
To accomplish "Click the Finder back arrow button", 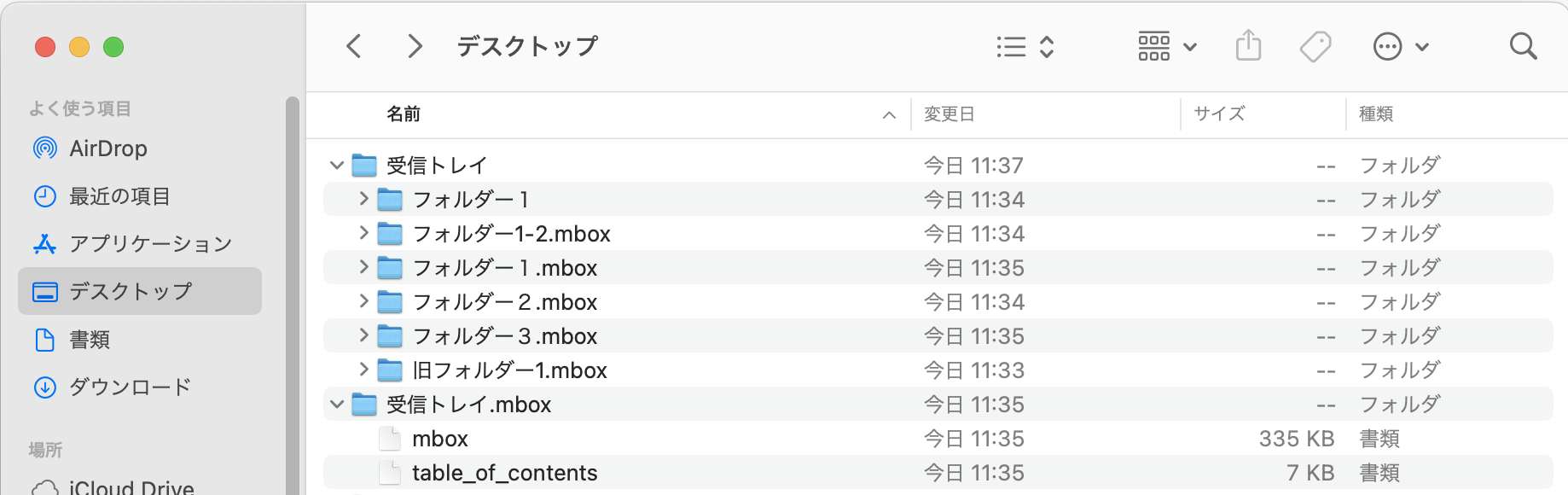I will [x=354, y=46].
